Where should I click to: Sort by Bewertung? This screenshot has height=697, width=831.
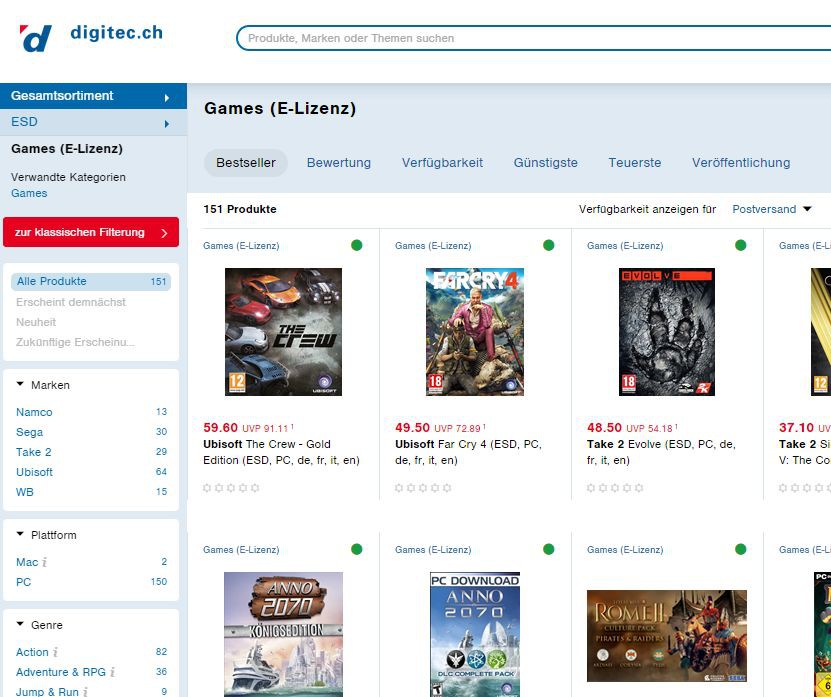[339, 163]
